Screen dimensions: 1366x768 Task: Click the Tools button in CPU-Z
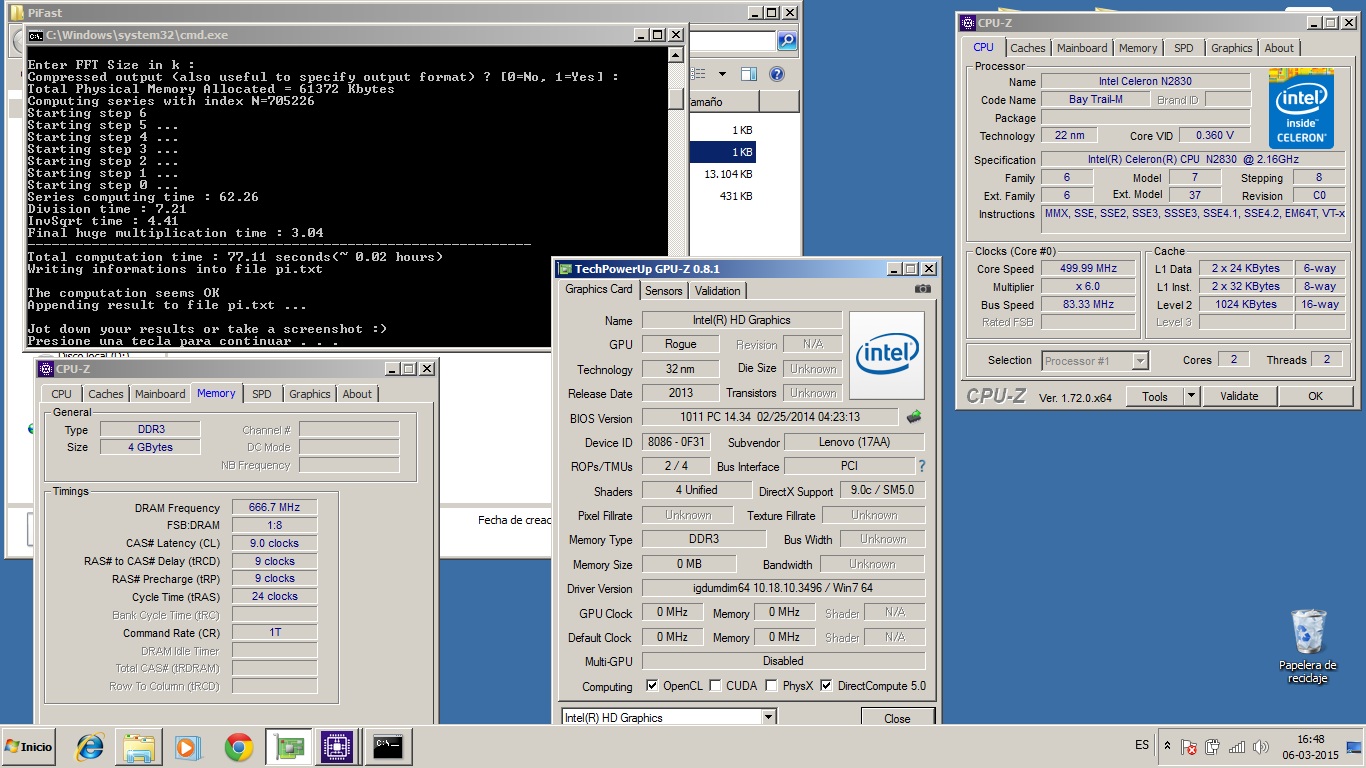coord(1155,396)
